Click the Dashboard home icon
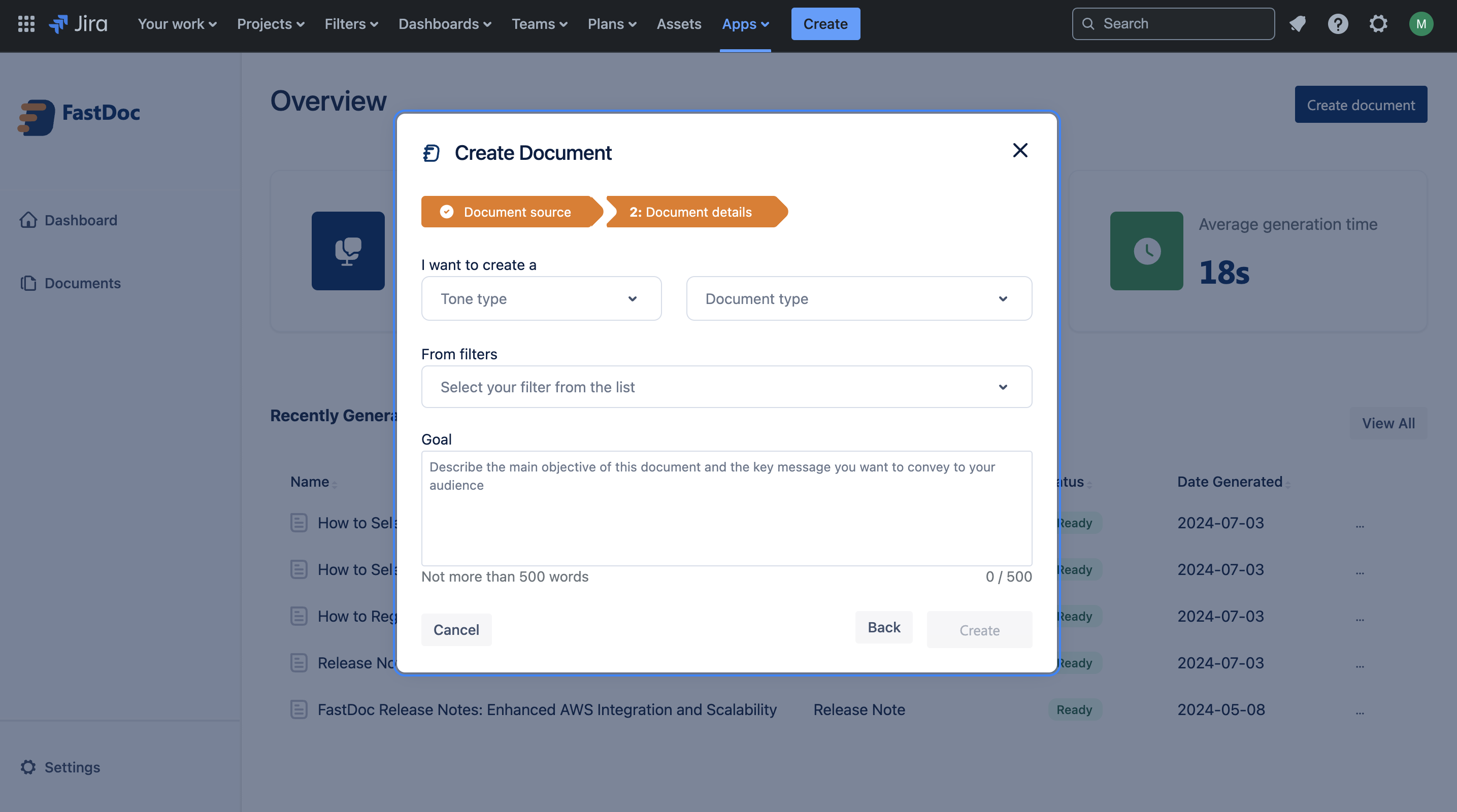This screenshot has width=1457, height=812. pyautogui.click(x=28, y=220)
